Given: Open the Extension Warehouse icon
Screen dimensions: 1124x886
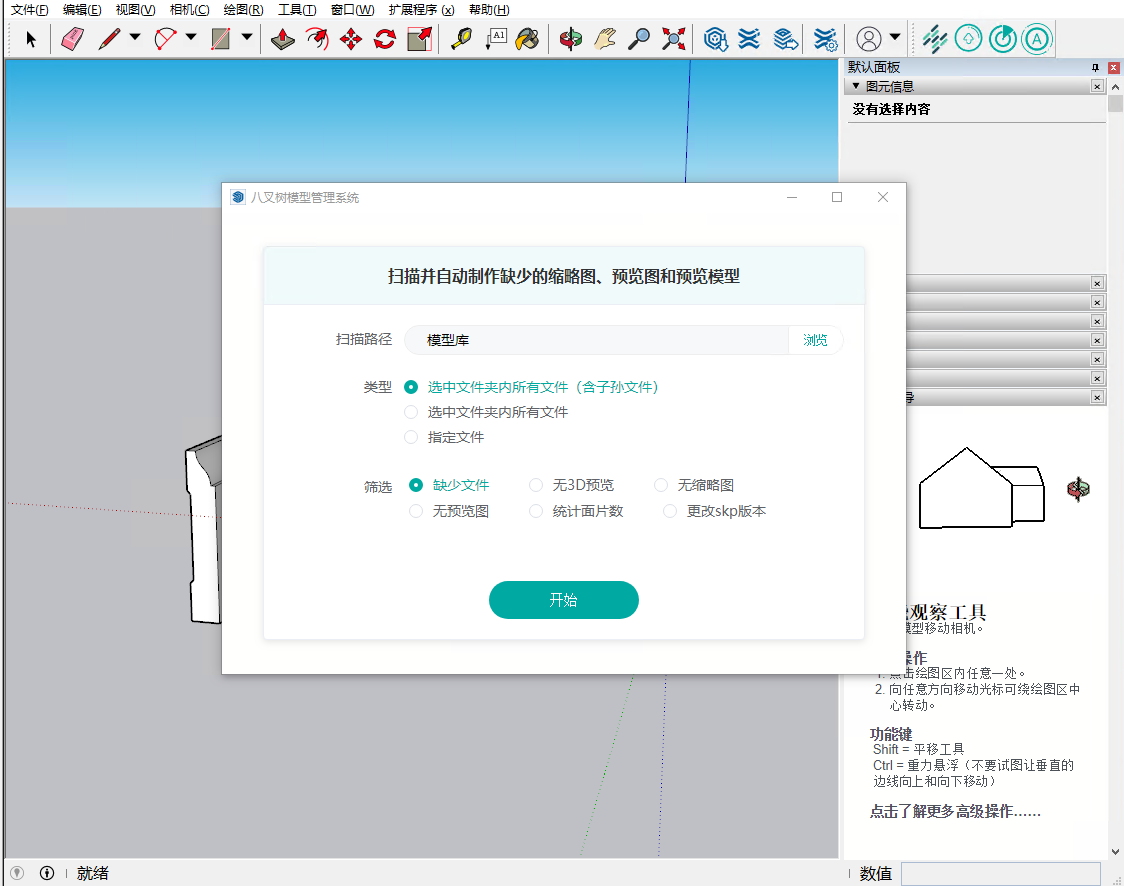Looking at the screenshot, I should 749,39.
